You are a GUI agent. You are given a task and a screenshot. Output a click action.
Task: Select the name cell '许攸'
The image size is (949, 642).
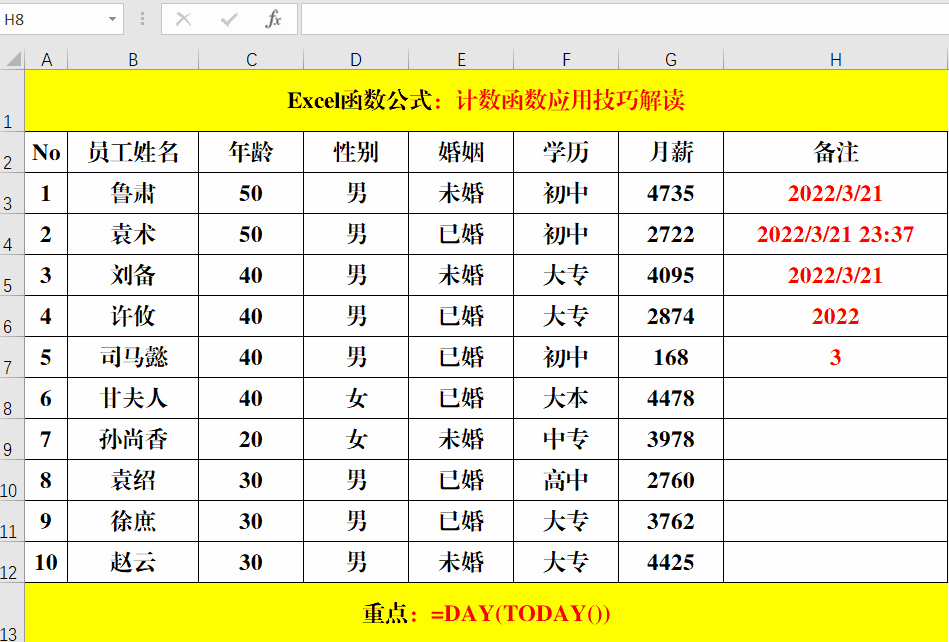tap(133, 316)
